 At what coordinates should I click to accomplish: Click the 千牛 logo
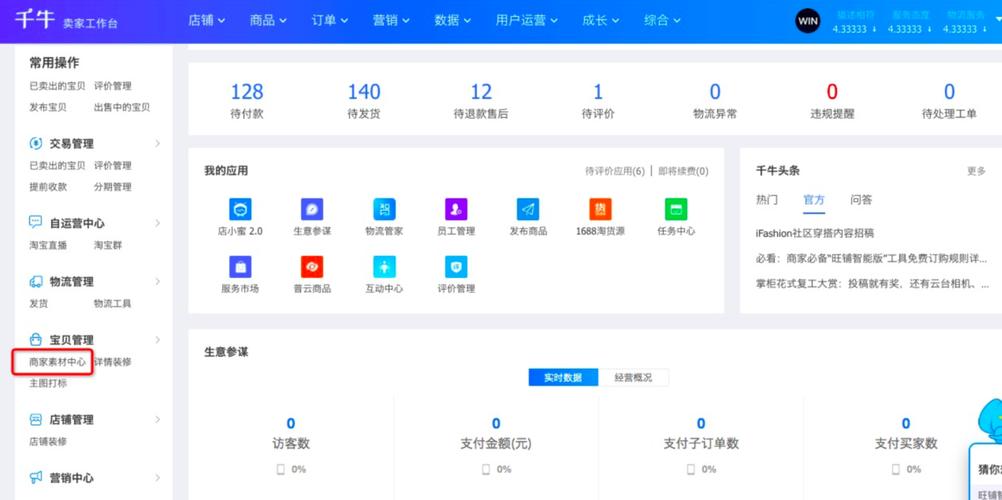tap(35, 20)
